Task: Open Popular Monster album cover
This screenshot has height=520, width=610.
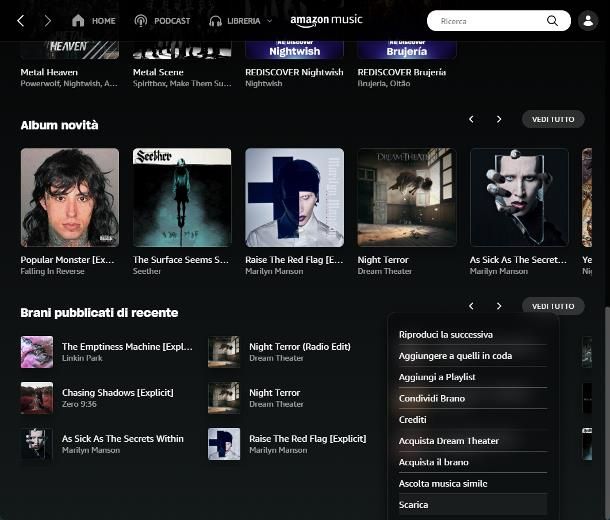Action: click(x=70, y=197)
